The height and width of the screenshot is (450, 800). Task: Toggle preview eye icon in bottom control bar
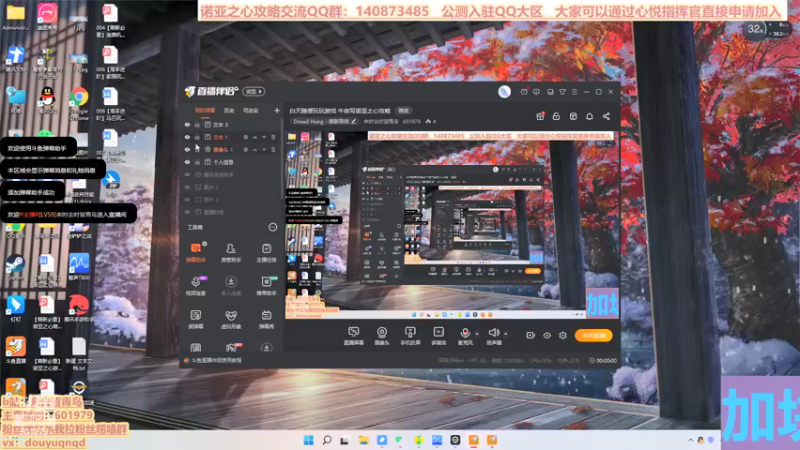[547, 335]
